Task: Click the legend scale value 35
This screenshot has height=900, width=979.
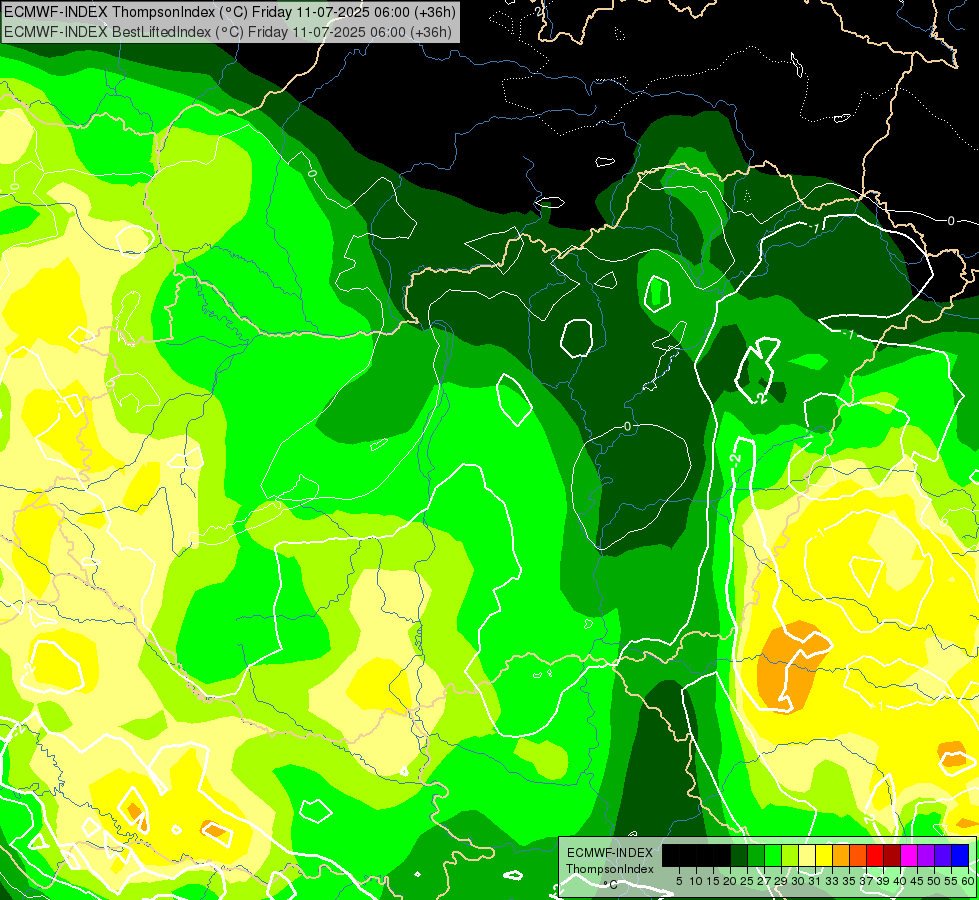Action: click(x=849, y=881)
